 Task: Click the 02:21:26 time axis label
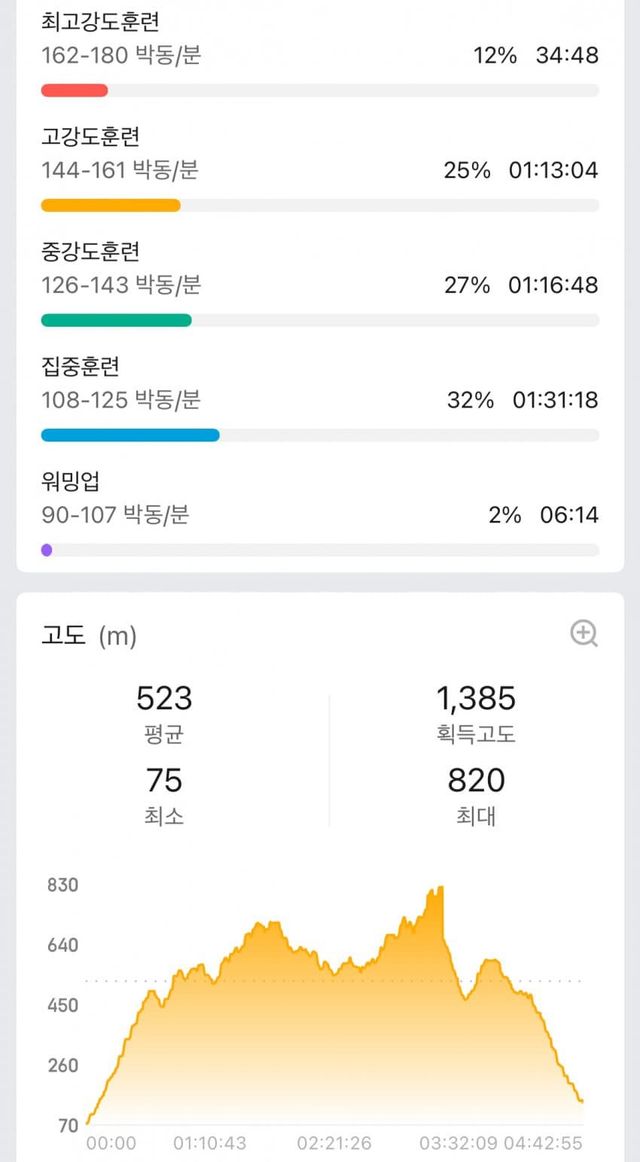point(333,1143)
